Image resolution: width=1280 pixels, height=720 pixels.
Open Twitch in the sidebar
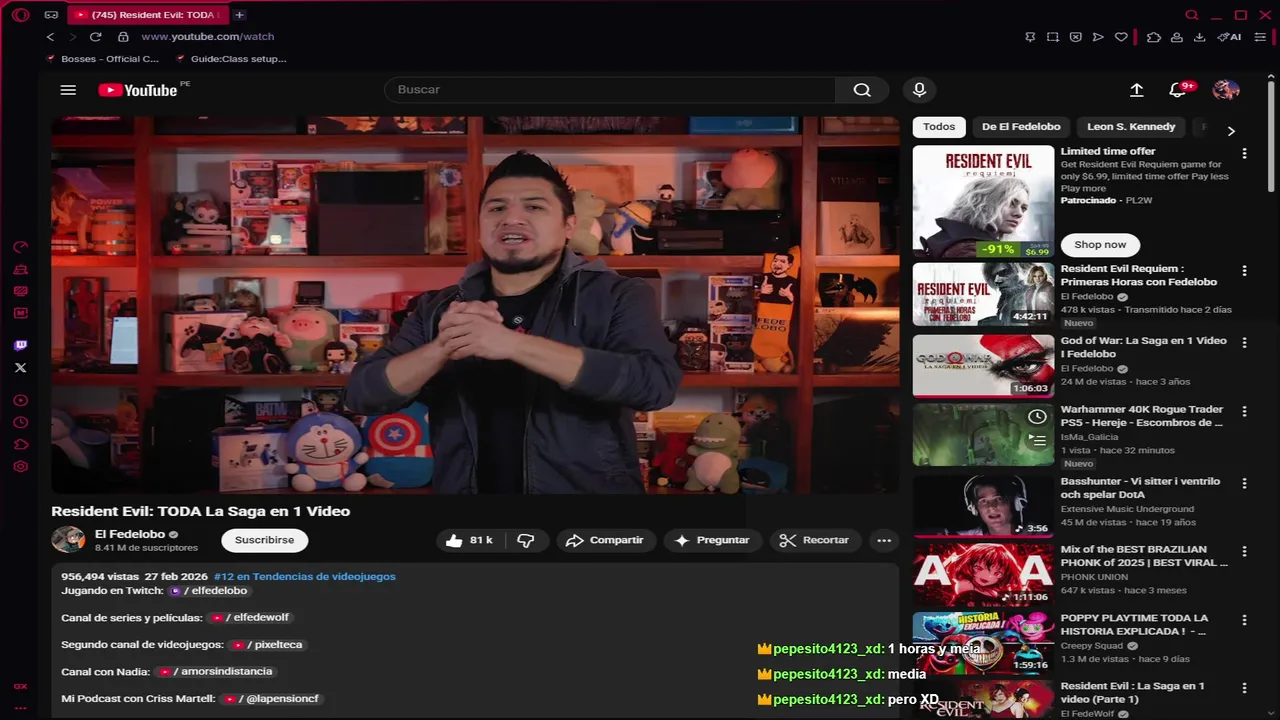click(20, 346)
